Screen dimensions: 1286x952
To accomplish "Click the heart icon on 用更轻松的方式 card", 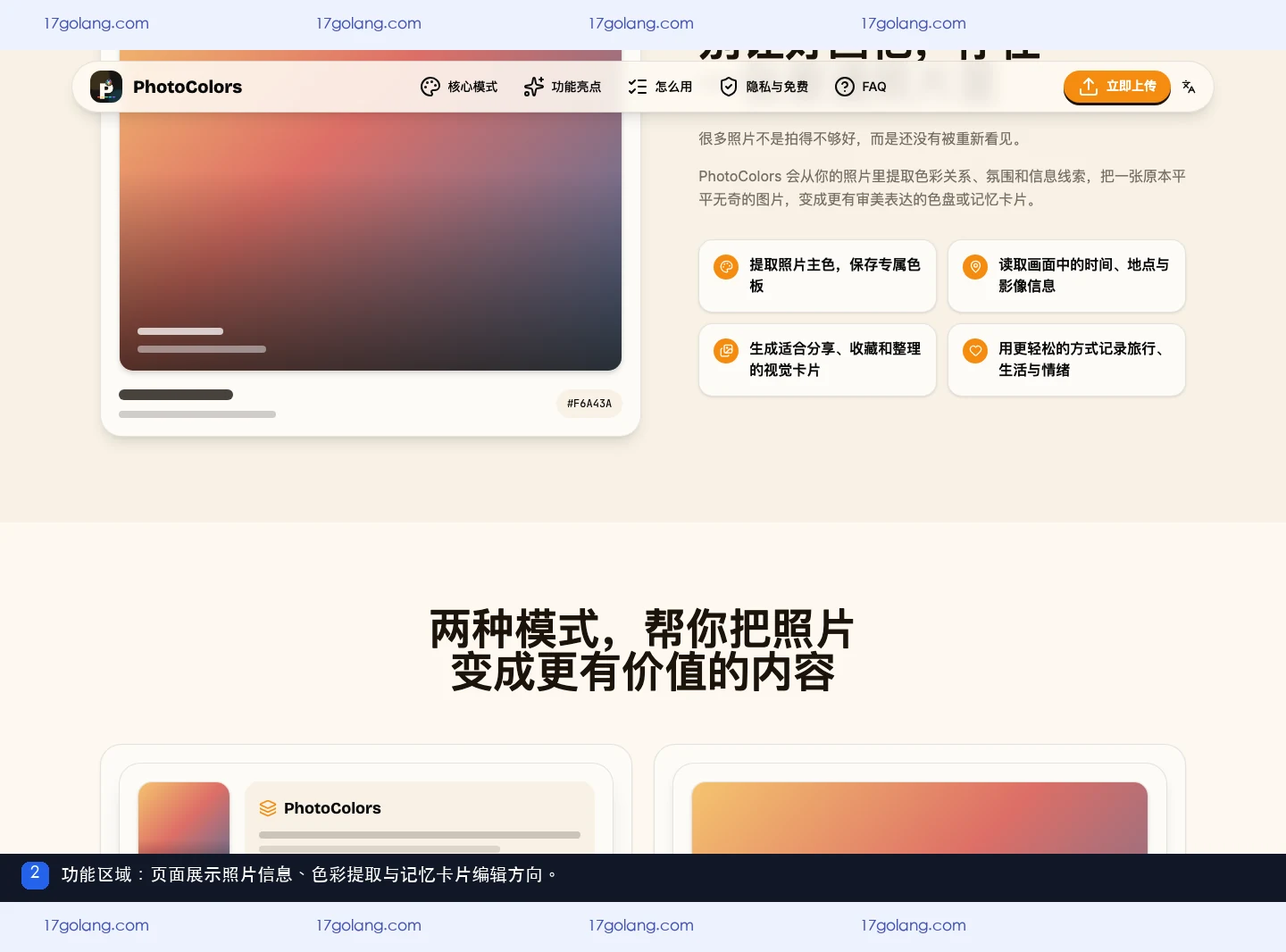I will [x=975, y=350].
